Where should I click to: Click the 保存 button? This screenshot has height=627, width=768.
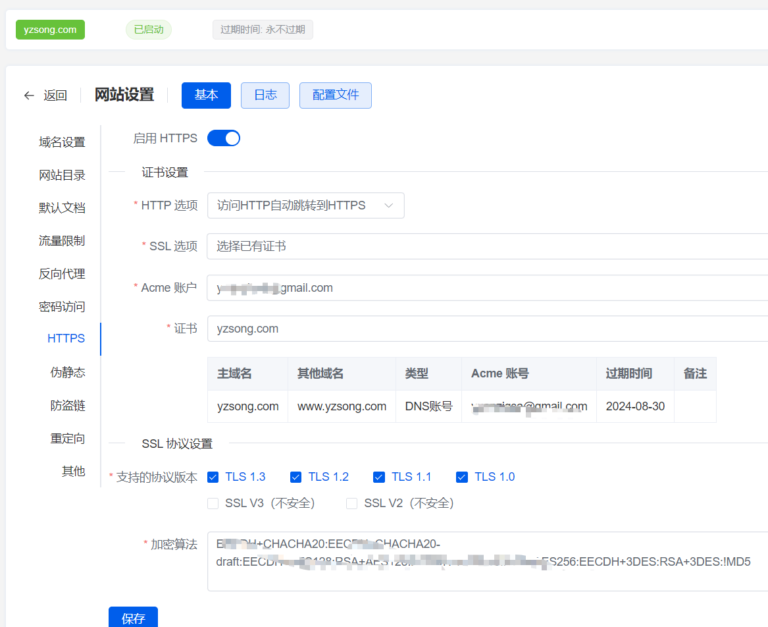(133, 618)
